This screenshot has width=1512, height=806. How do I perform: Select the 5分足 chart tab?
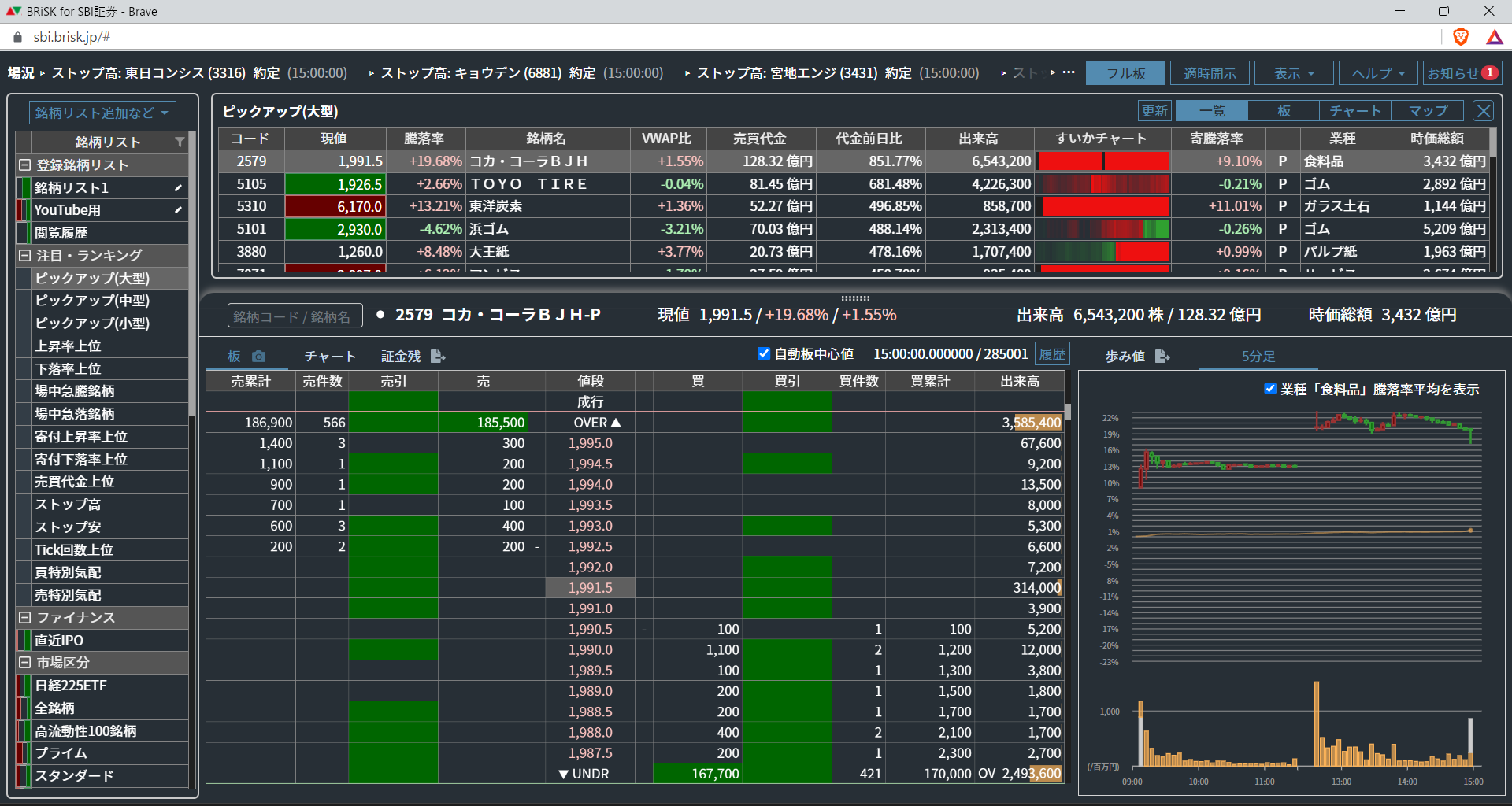[1258, 356]
